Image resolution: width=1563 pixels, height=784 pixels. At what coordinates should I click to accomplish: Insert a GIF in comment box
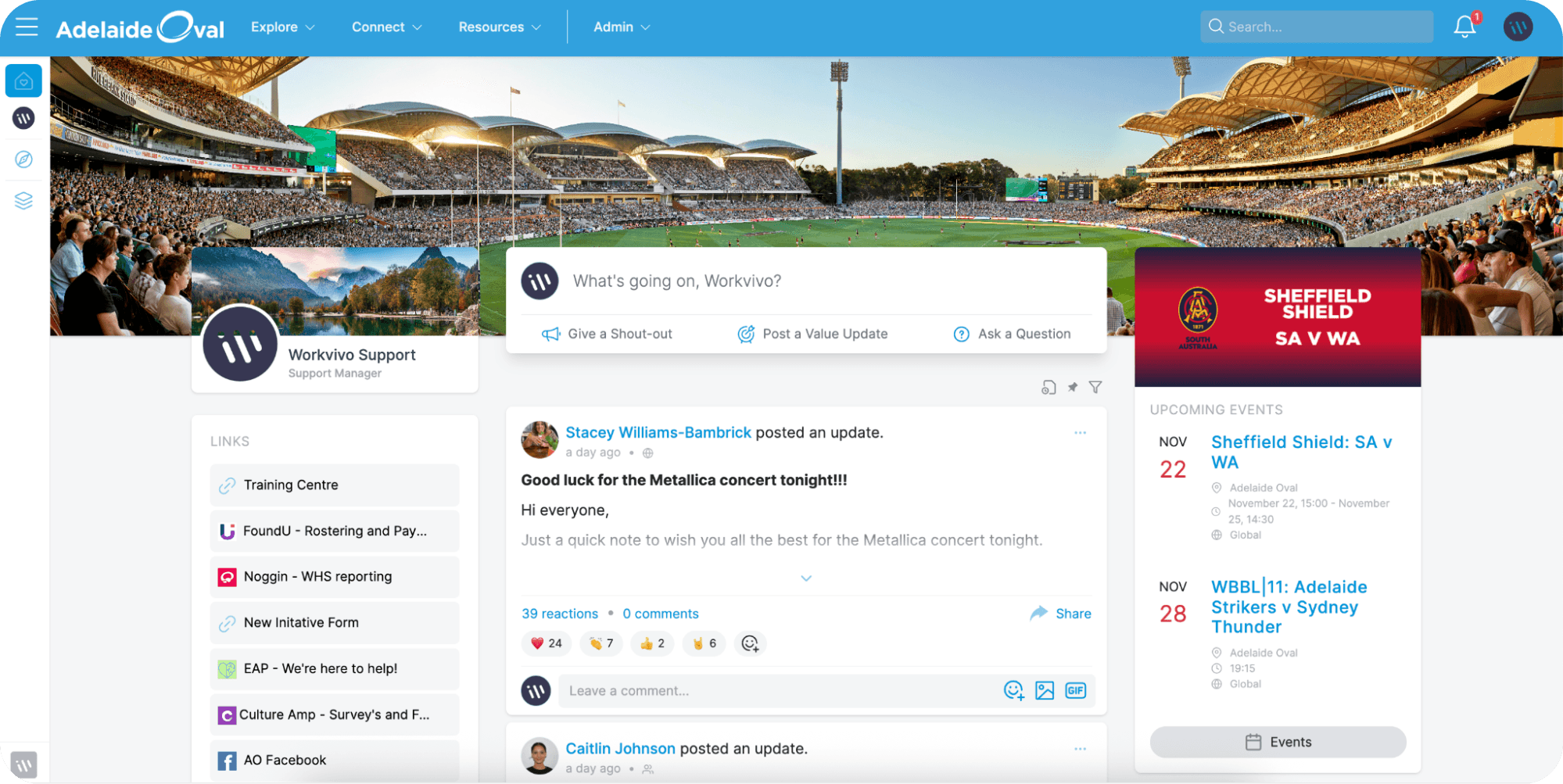coord(1076,690)
